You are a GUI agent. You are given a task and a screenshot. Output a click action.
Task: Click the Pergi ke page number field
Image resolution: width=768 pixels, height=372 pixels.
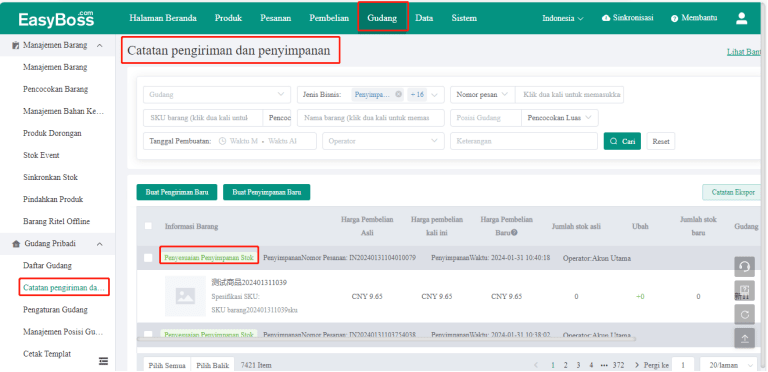pos(683,365)
